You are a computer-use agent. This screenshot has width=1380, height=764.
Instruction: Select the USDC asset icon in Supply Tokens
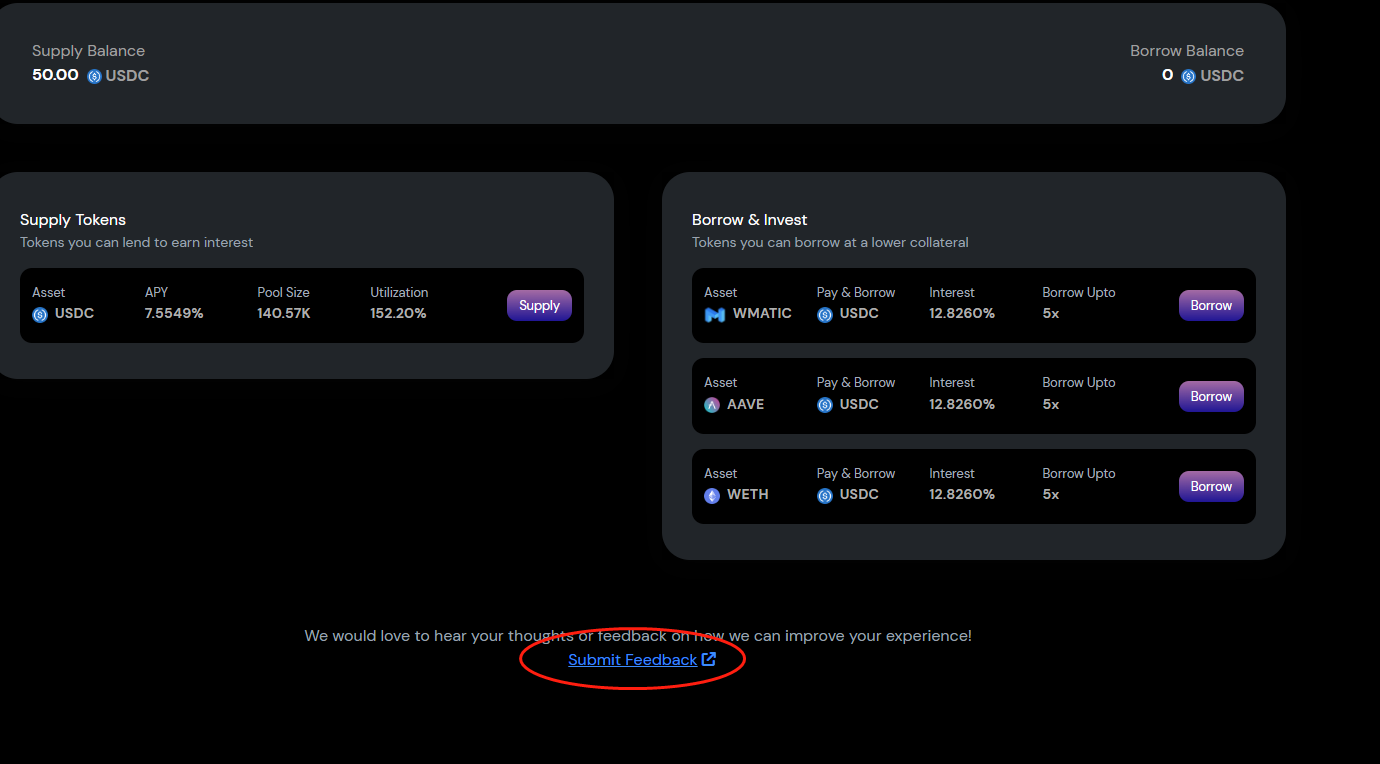[40, 314]
